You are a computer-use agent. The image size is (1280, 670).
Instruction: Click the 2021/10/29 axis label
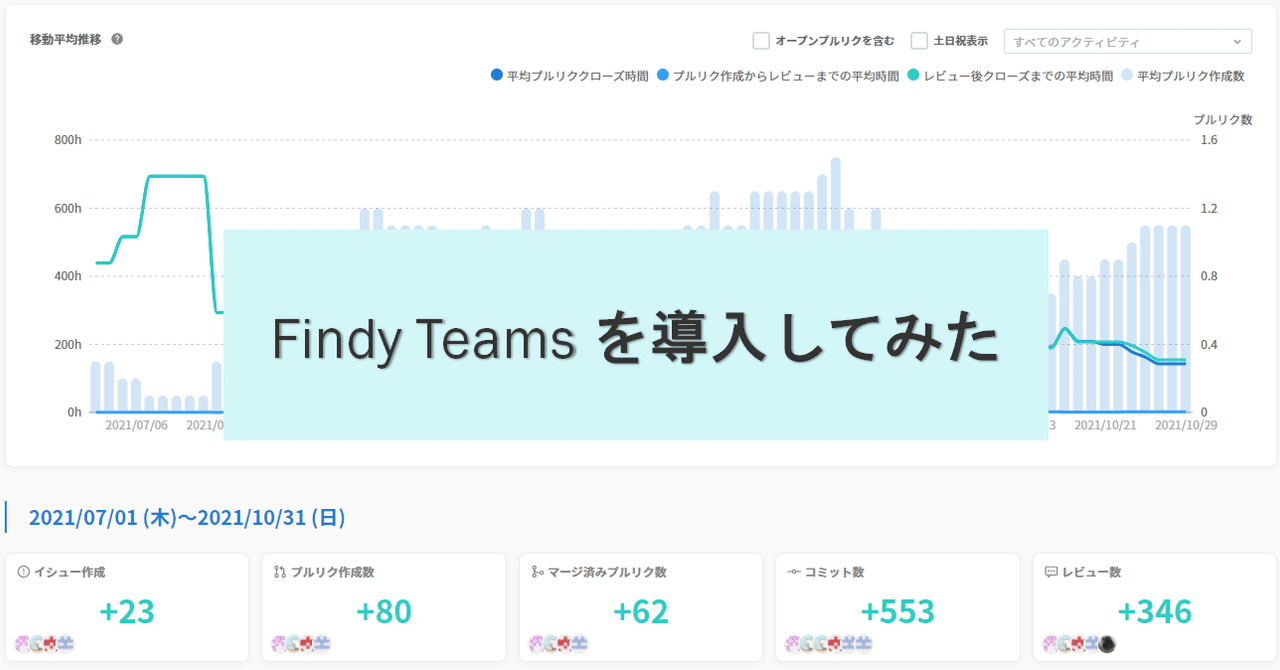point(1184,425)
